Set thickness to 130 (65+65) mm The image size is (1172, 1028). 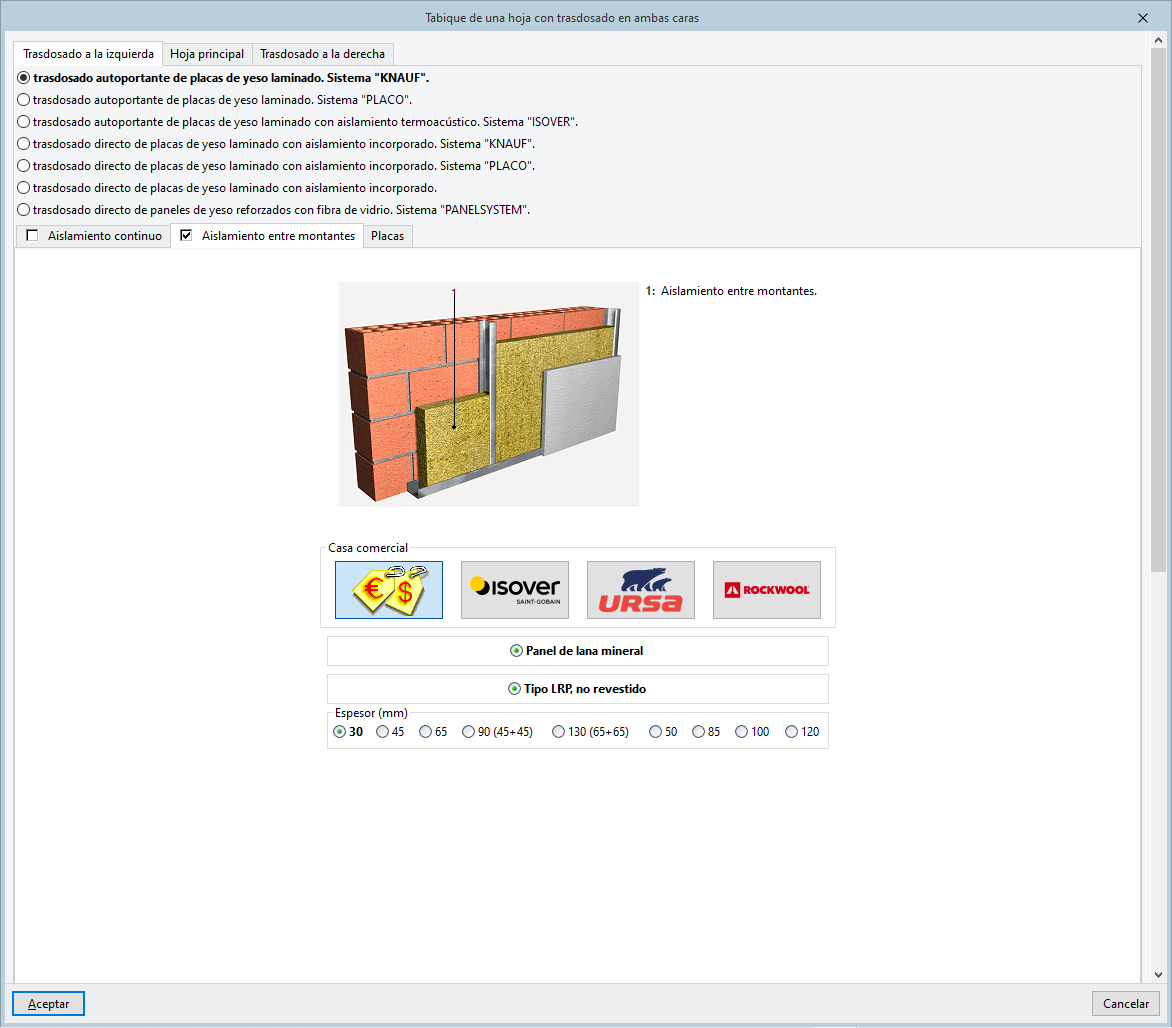590,732
